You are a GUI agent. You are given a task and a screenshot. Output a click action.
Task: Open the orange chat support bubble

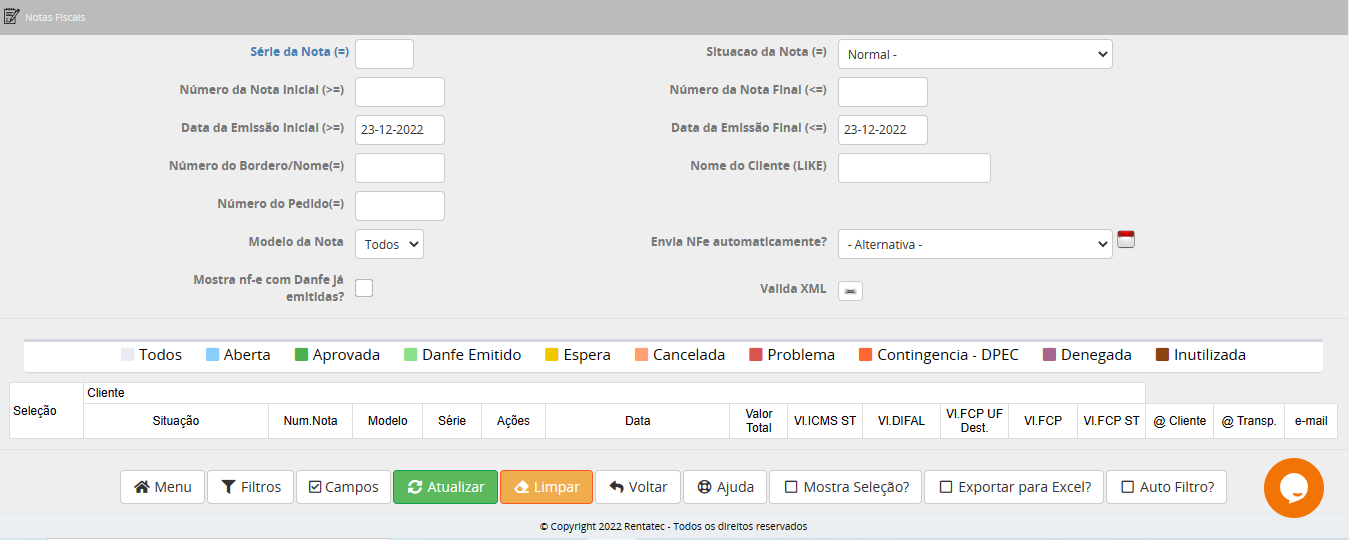pyautogui.click(x=1293, y=488)
